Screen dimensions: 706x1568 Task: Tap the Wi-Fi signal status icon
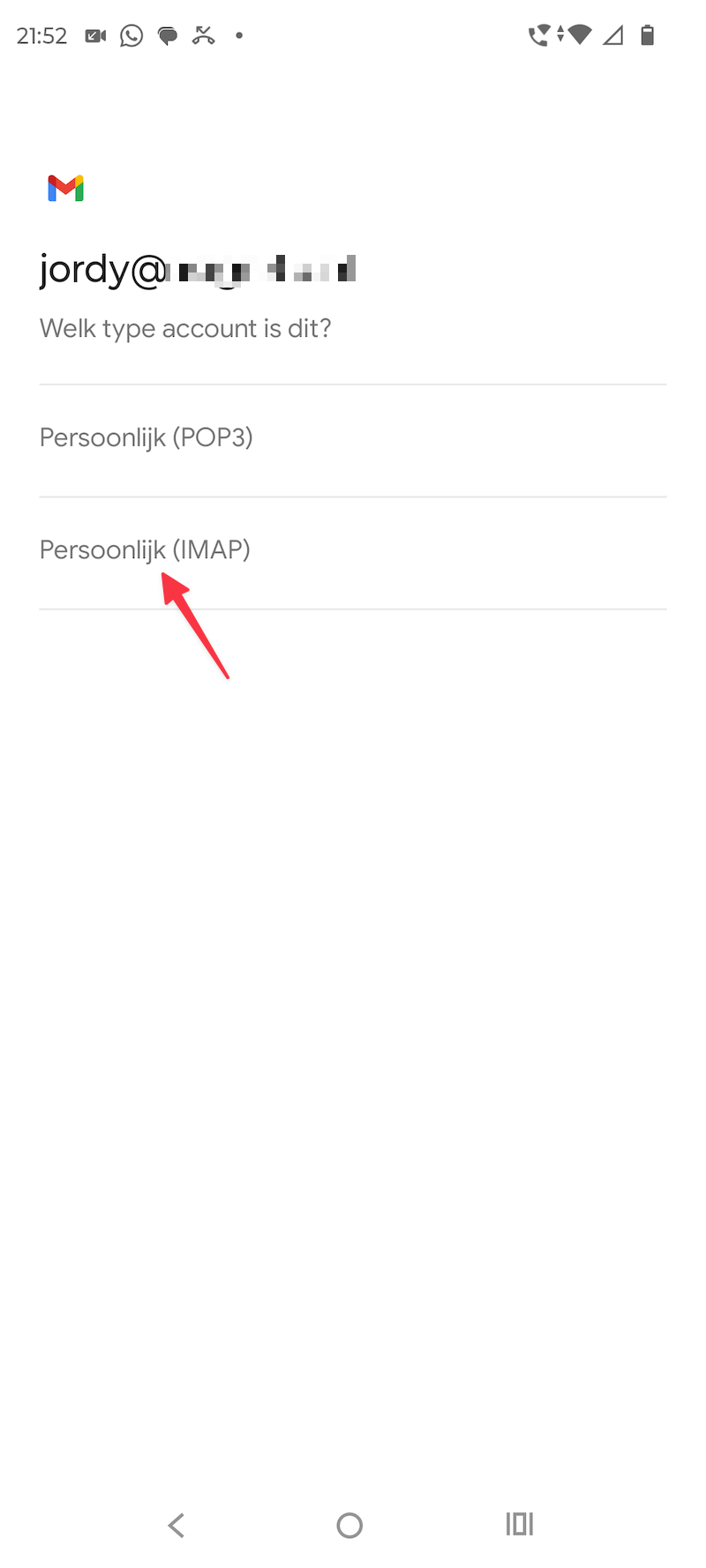pyautogui.click(x=580, y=35)
